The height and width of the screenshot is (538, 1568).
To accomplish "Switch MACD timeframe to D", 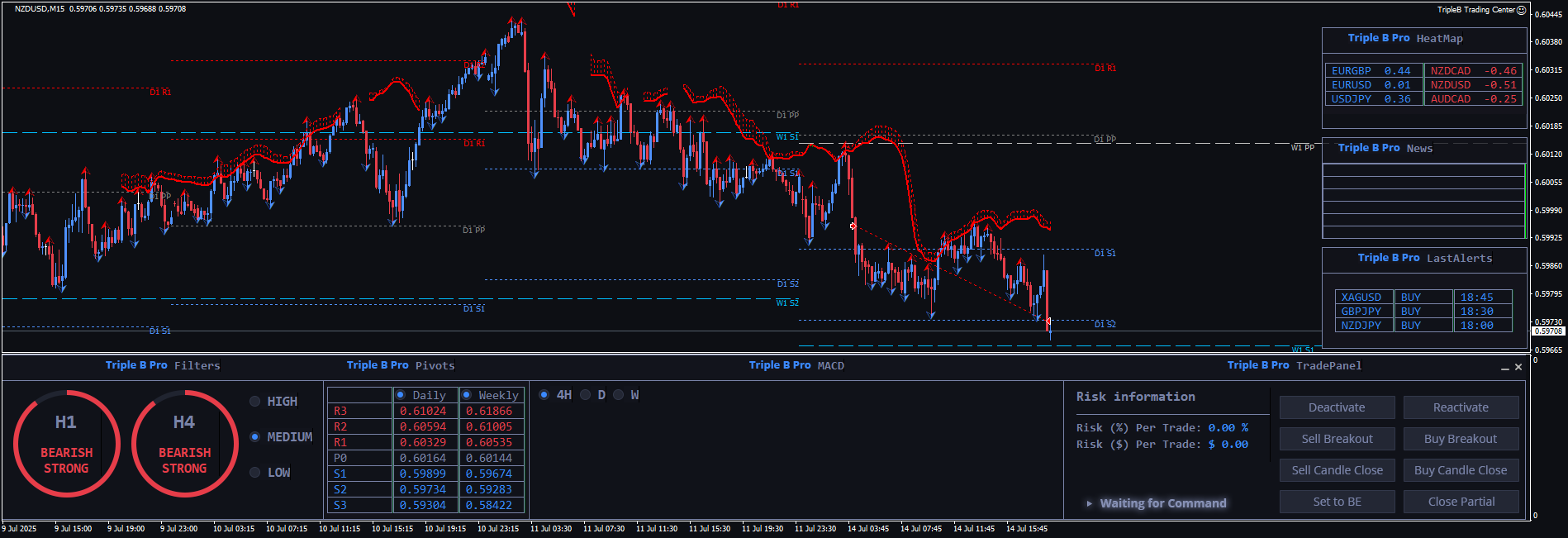I will point(586,395).
